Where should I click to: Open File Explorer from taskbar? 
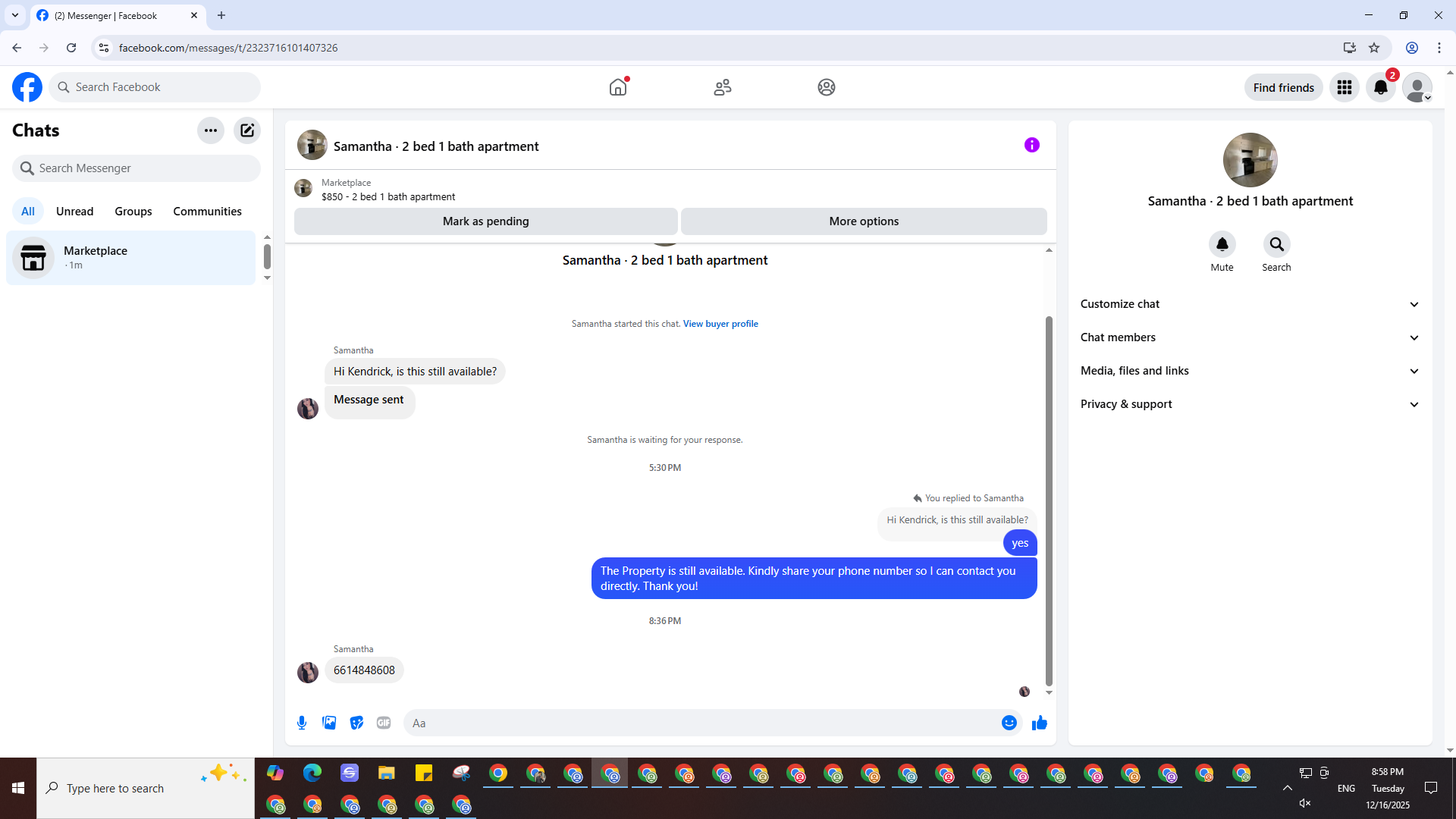click(x=387, y=773)
